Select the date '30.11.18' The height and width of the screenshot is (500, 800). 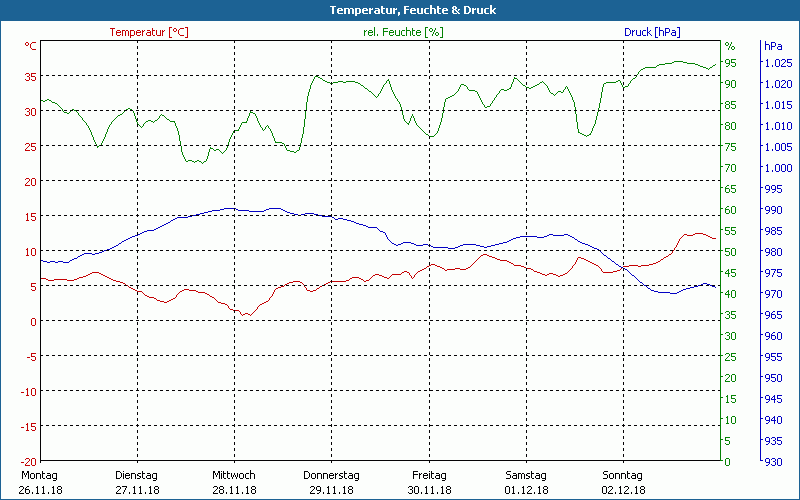[429, 490]
